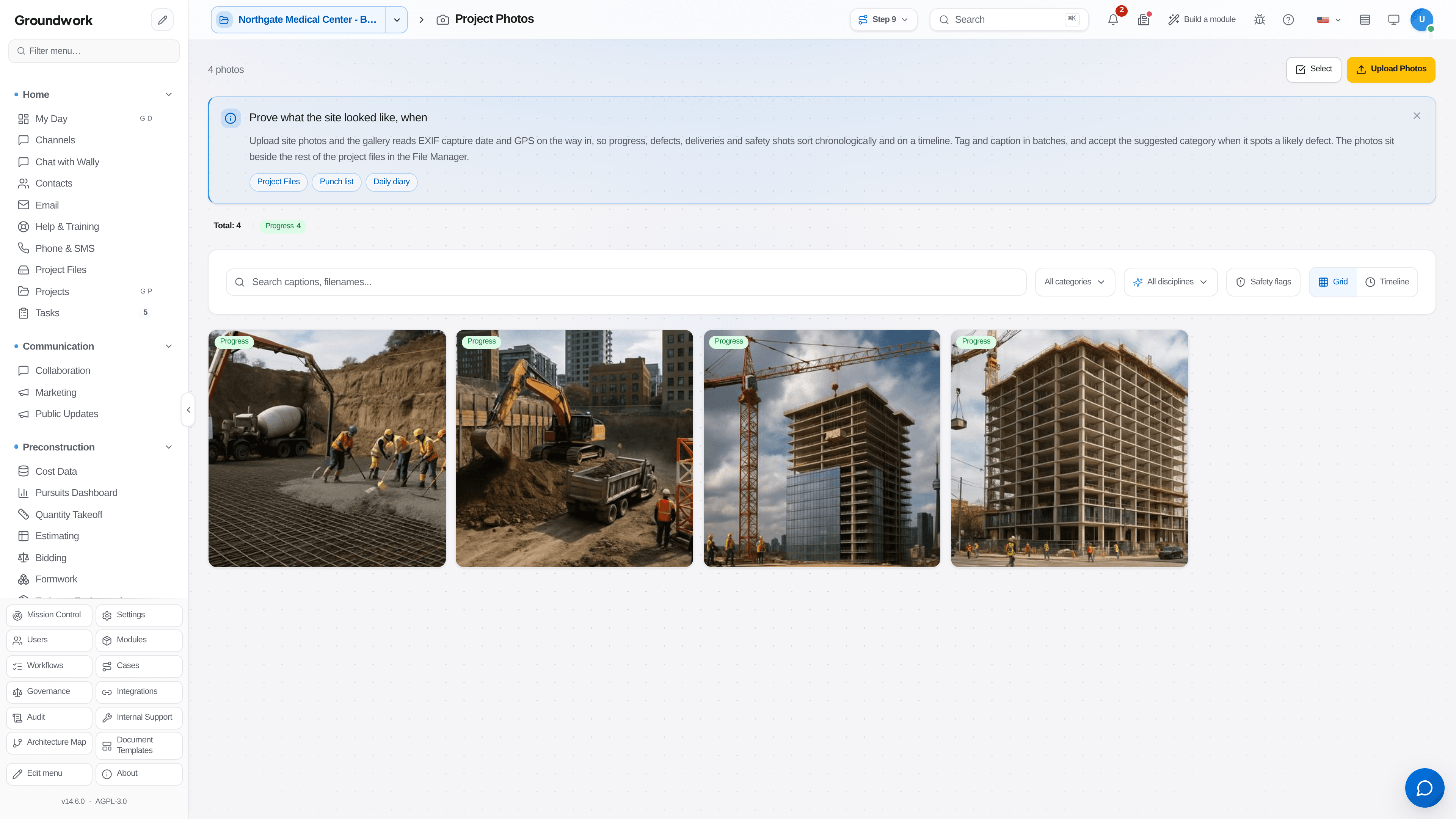1456x819 pixels.
Task: Open the floating chat bubble button
Action: coord(1425,788)
